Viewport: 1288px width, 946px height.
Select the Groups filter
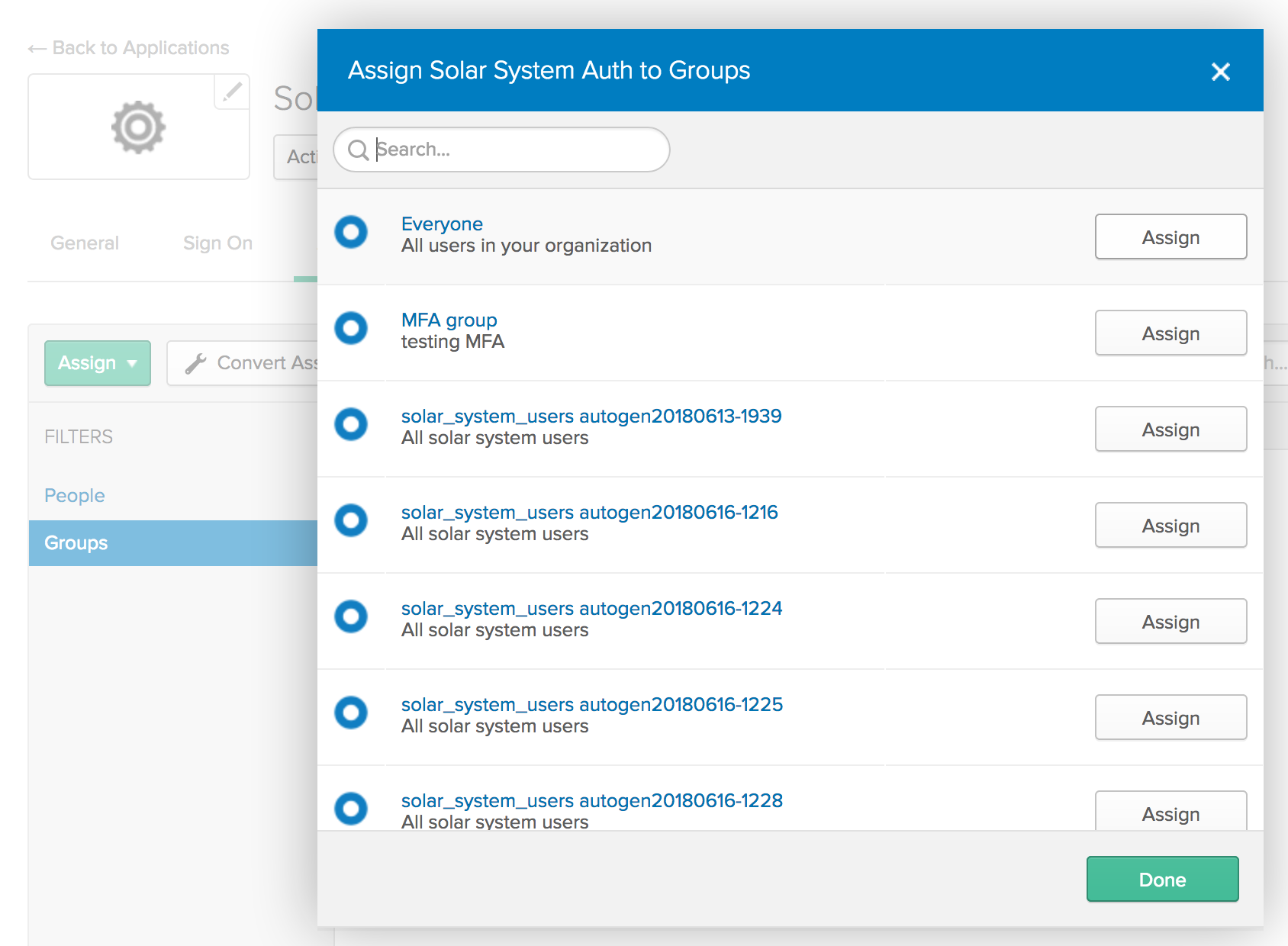(76, 543)
